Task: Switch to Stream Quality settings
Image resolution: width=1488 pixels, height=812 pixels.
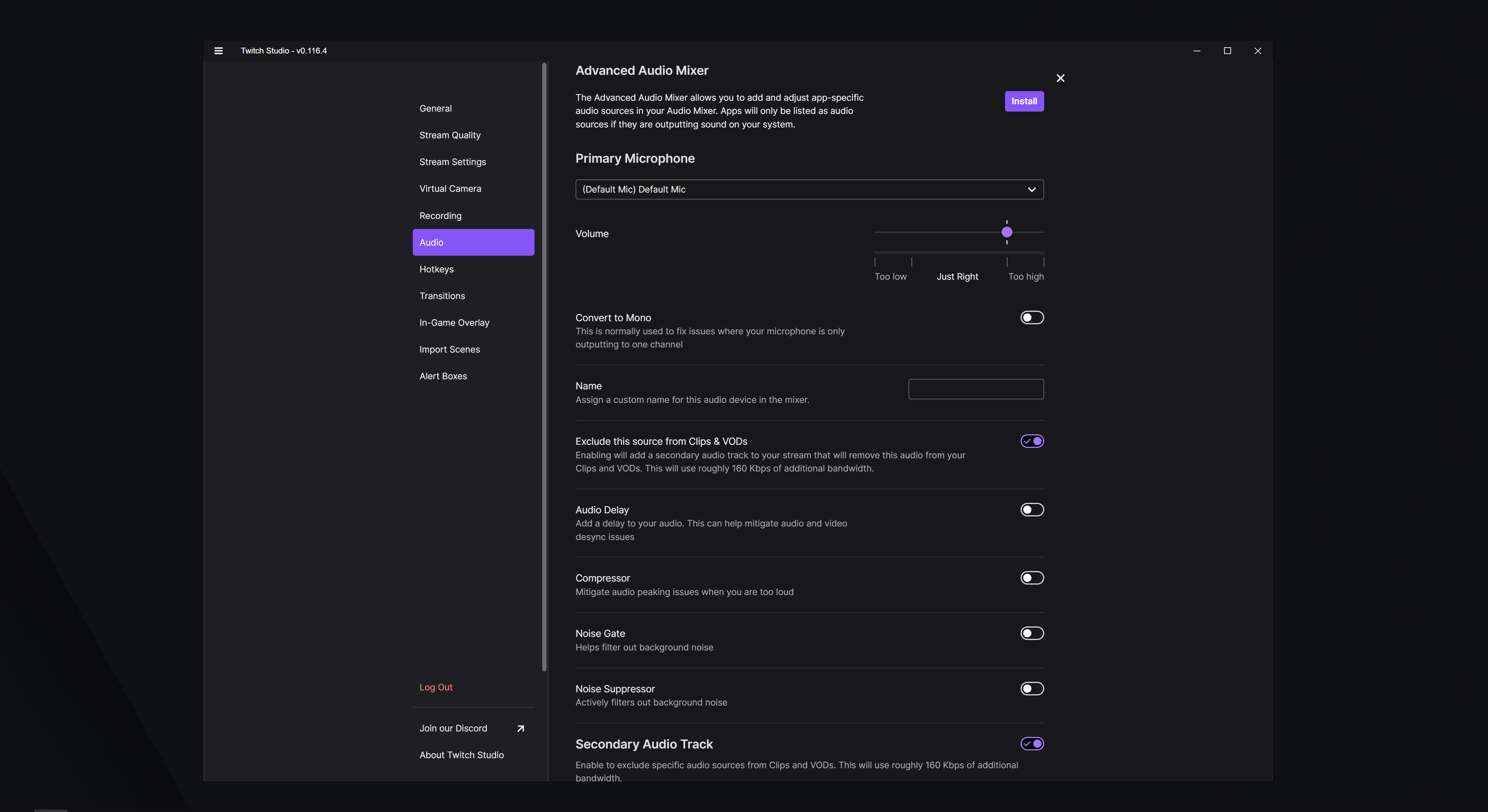Action: pos(450,134)
